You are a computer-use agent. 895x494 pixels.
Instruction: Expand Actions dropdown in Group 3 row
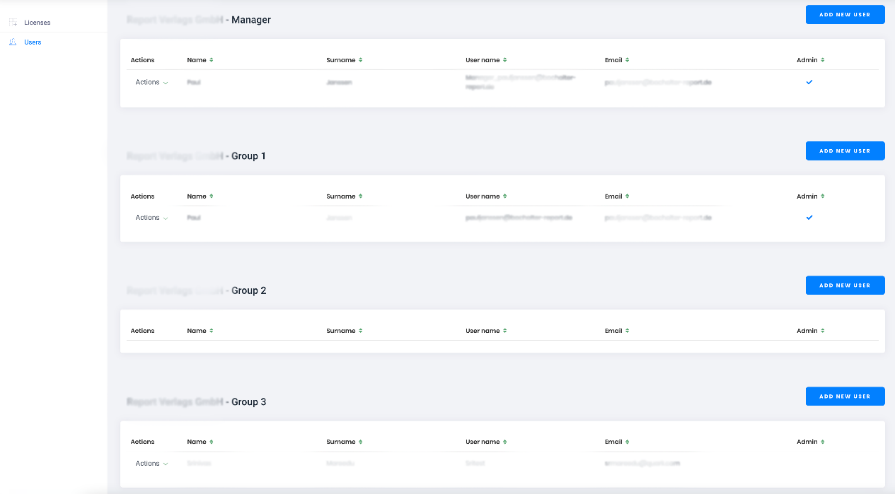[151, 463]
